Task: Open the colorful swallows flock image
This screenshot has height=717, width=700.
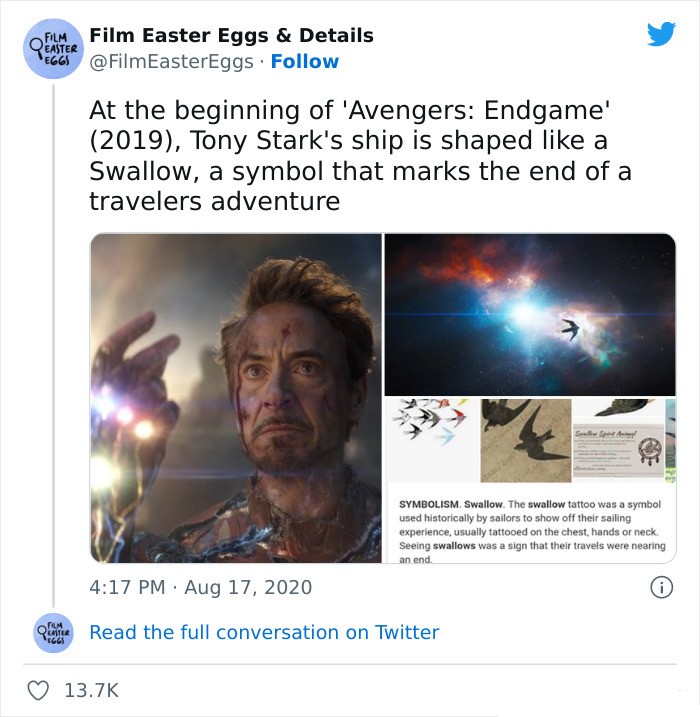Action: (x=432, y=440)
